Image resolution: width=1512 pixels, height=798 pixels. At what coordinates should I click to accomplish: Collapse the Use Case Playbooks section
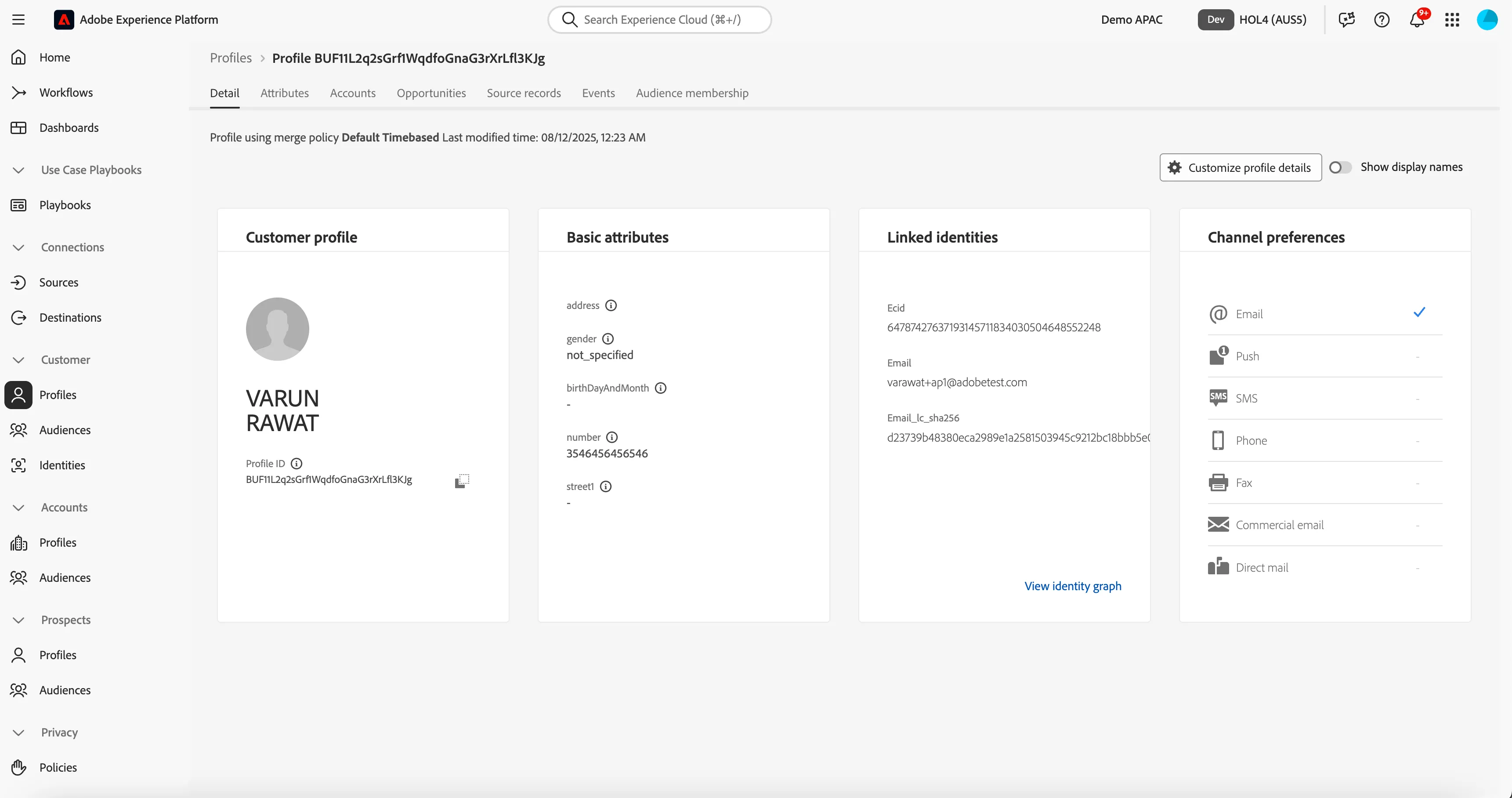[18, 170]
